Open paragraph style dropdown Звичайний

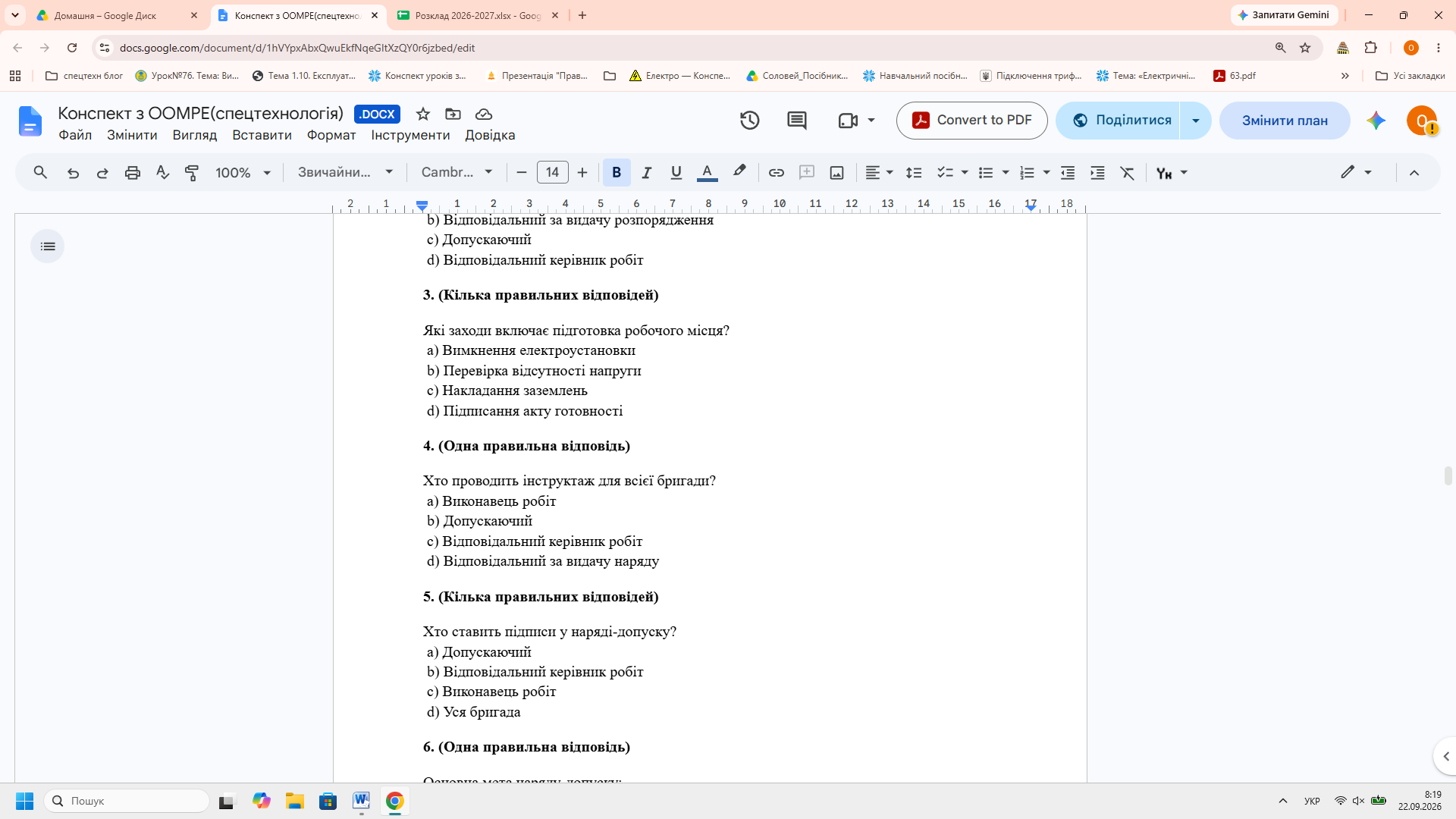pos(346,173)
